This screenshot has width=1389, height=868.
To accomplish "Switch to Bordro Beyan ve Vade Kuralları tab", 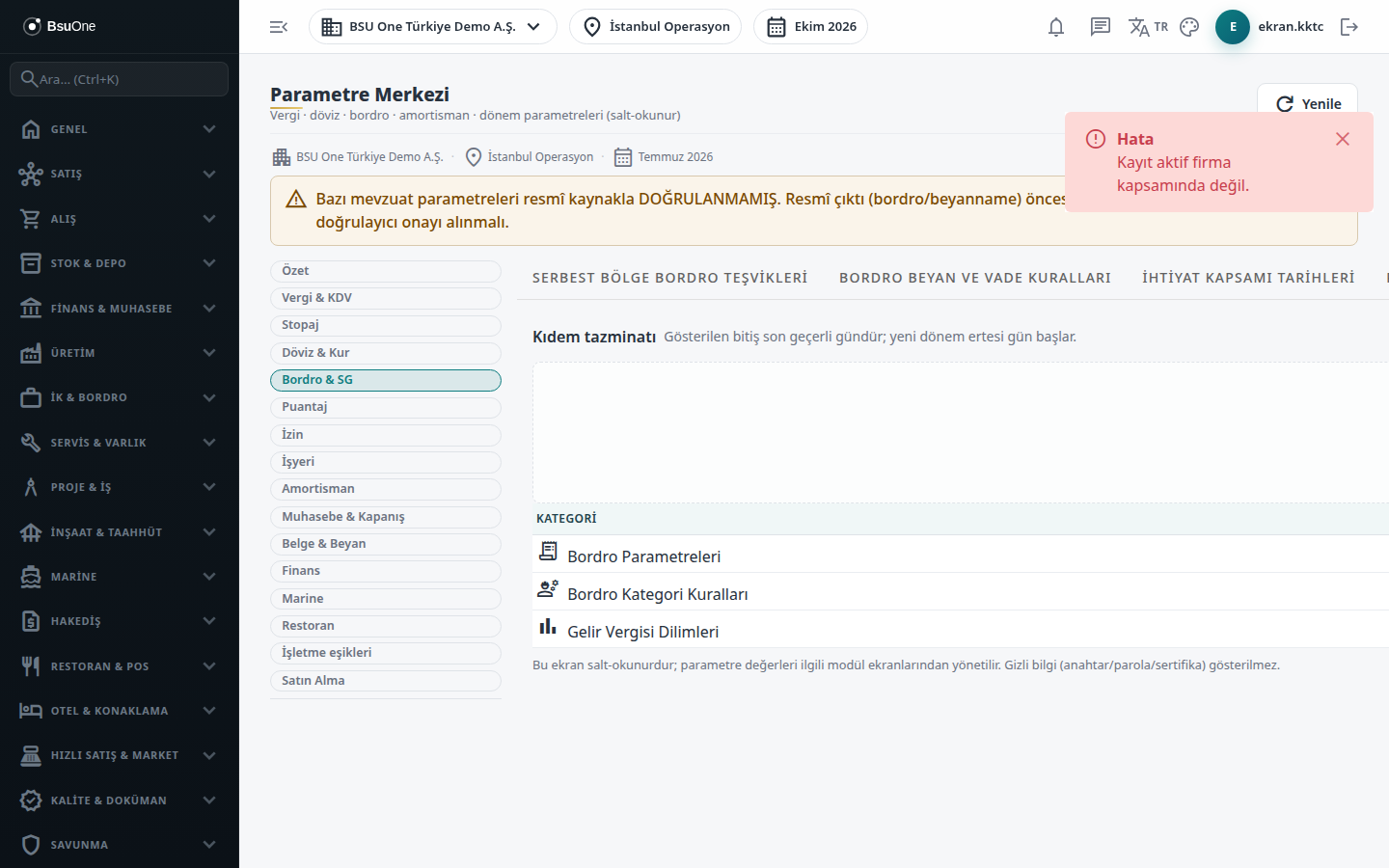I will click(x=974, y=278).
